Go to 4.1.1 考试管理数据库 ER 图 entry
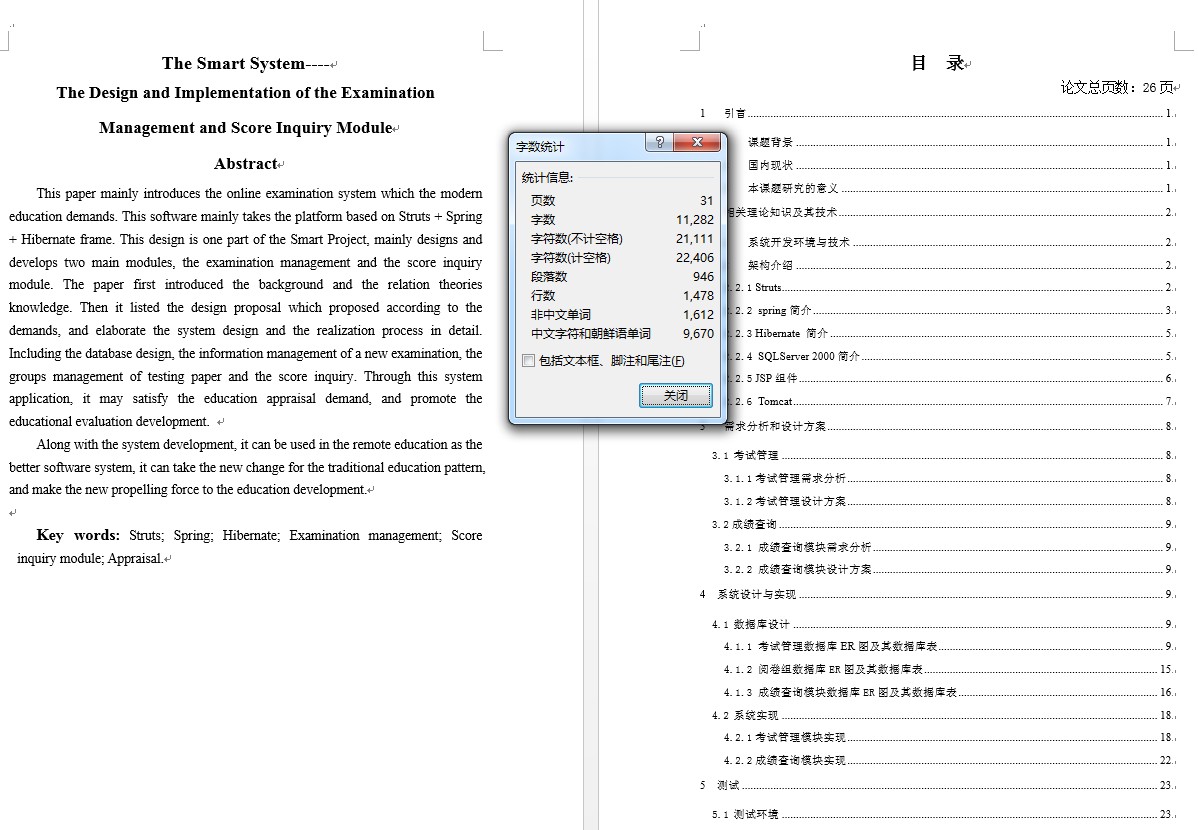 [x=949, y=647]
